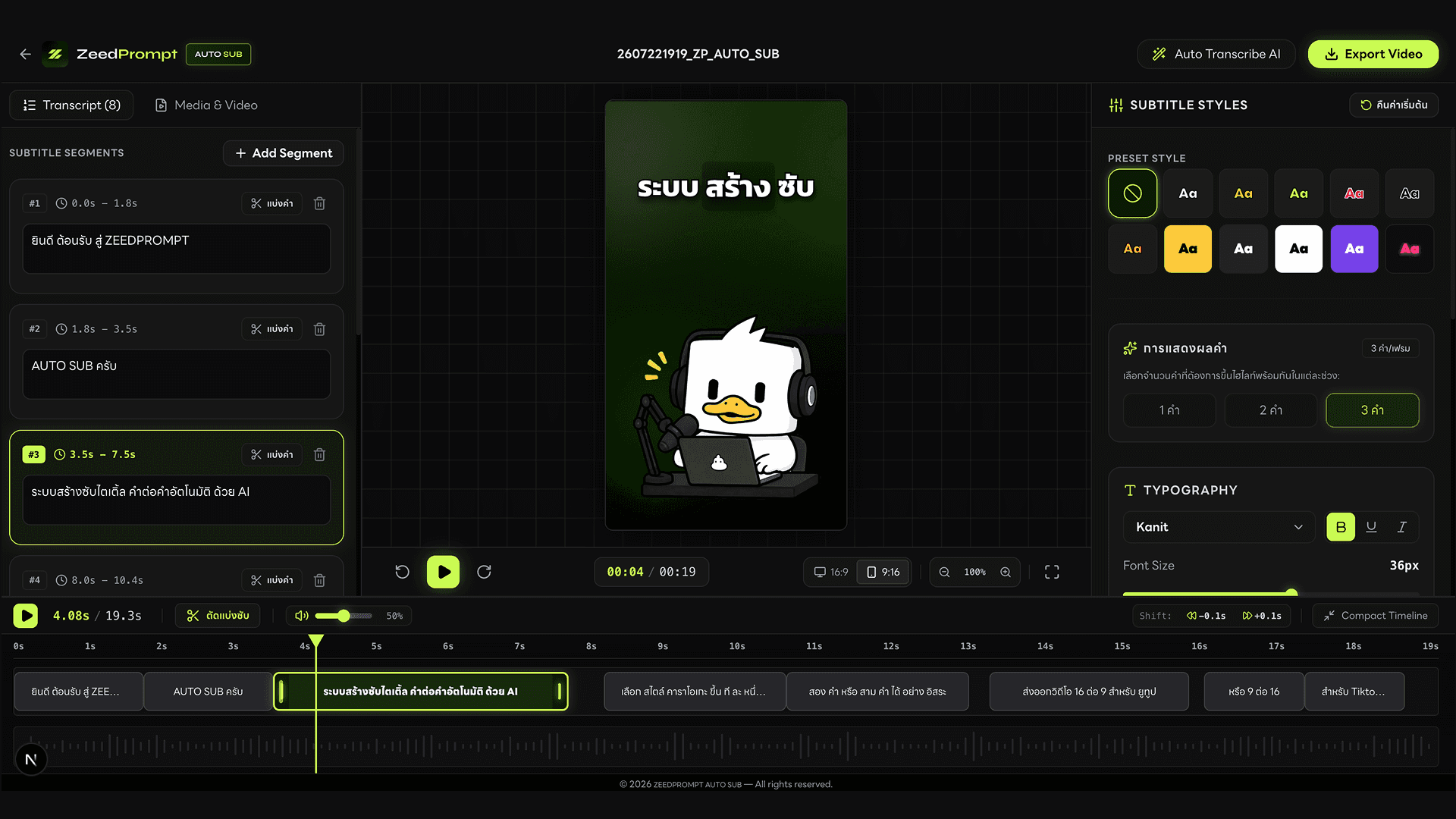Viewport: 1456px width, 819px height.
Task: Delete subtitle segment #1
Action: pyautogui.click(x=320, y=203)
